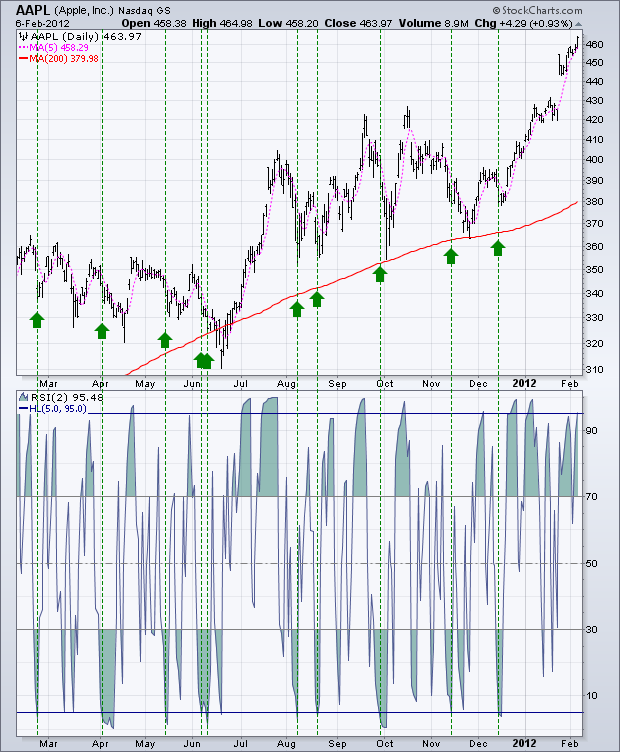Click Aug on the bottom RSI time axis

286,744
